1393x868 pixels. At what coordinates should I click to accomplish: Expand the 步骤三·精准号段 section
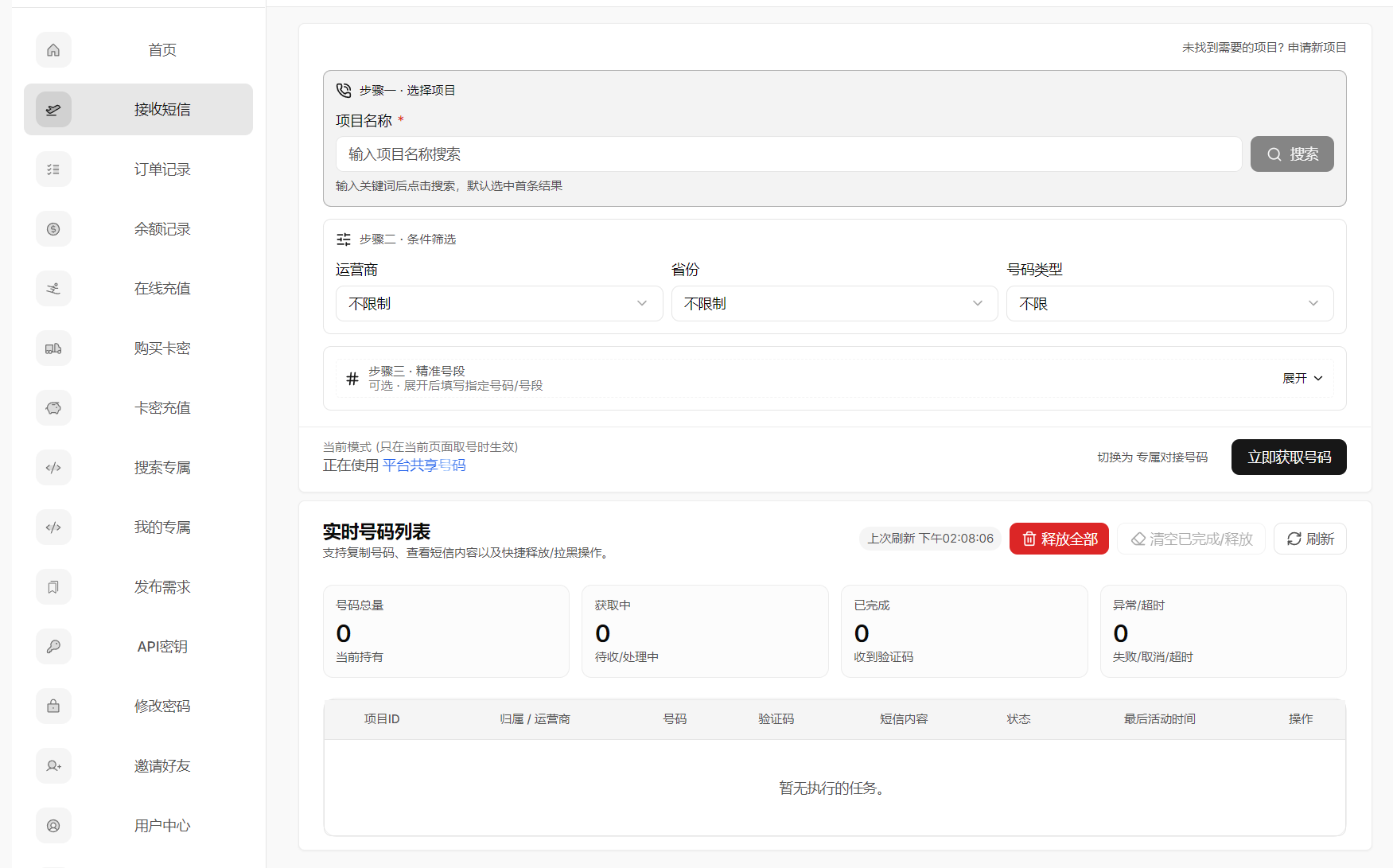coord(1302,378)
